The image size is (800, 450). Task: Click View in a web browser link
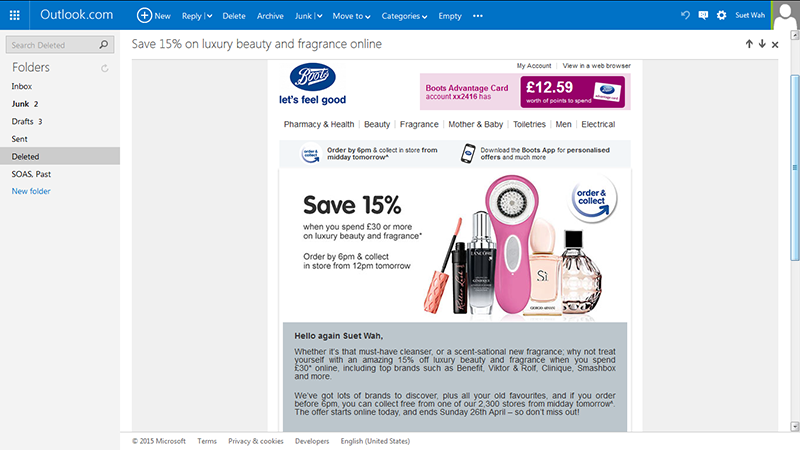click(x=596, y=66)
